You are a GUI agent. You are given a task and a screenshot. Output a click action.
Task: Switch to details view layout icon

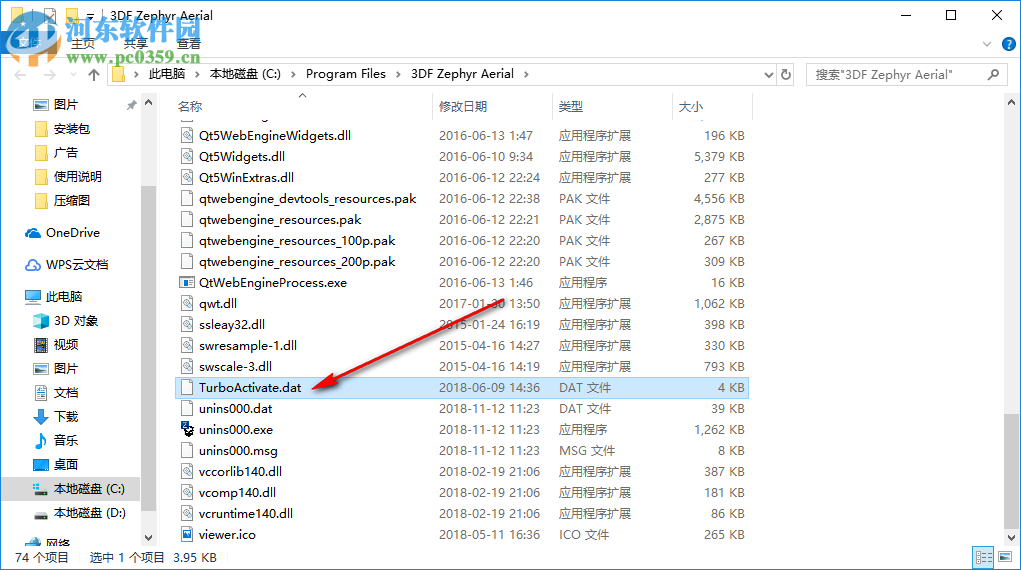point(983,557)
